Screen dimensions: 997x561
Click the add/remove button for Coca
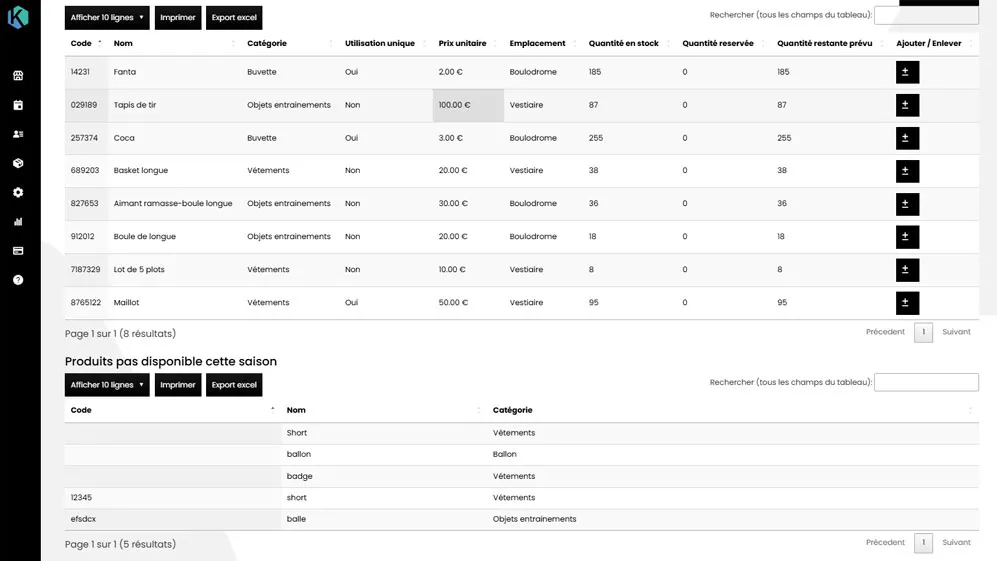tap(907, 138)
